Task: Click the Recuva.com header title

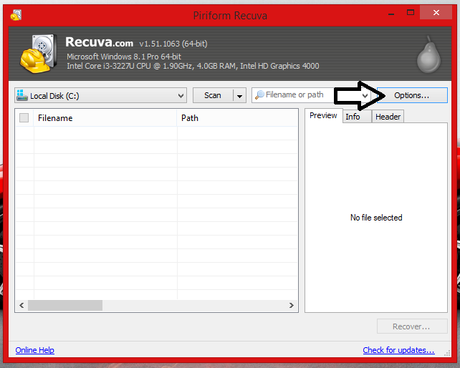Action: pyautogui.click(x=99, y=42)
